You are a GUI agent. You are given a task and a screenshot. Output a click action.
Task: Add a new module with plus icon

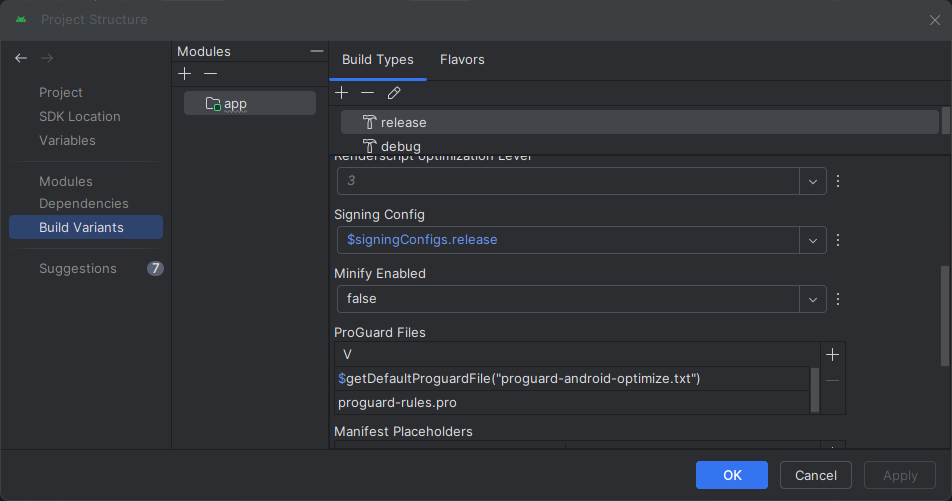click(184, 74)
